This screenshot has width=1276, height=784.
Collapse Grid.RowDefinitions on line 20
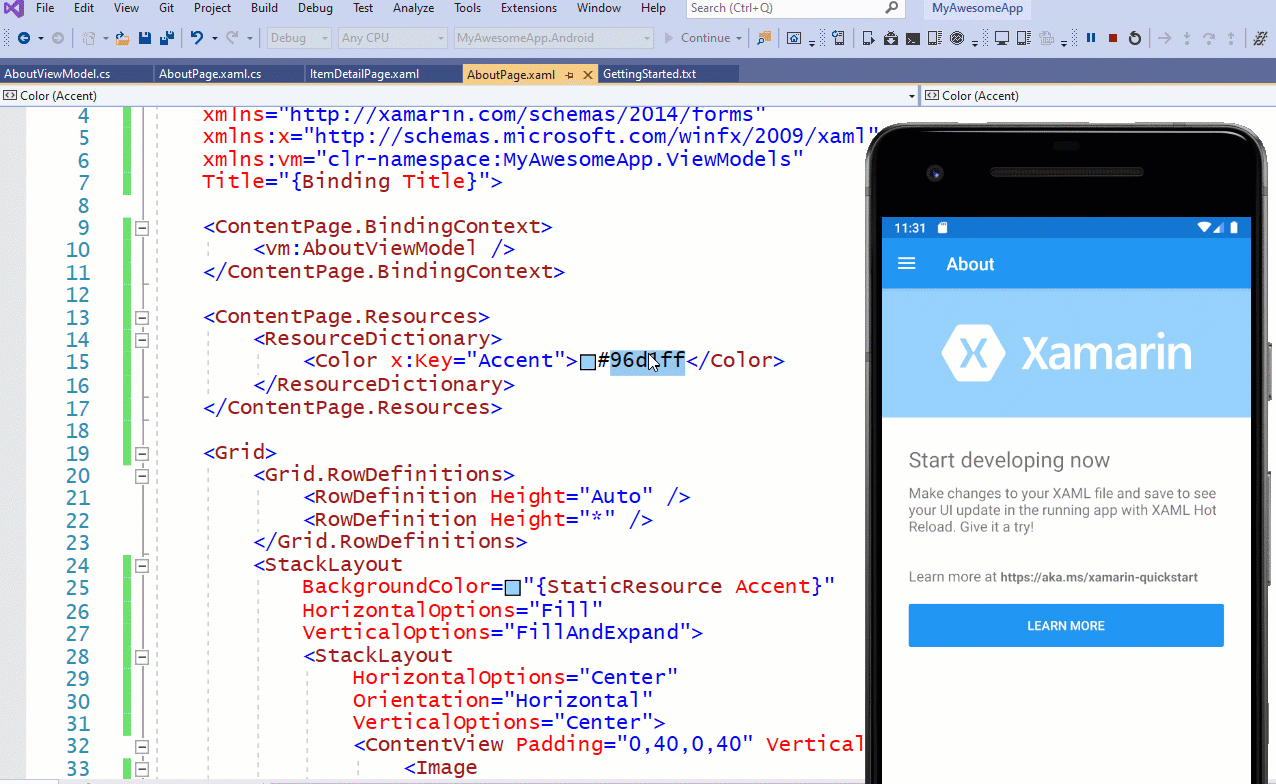tap(141, 476)
